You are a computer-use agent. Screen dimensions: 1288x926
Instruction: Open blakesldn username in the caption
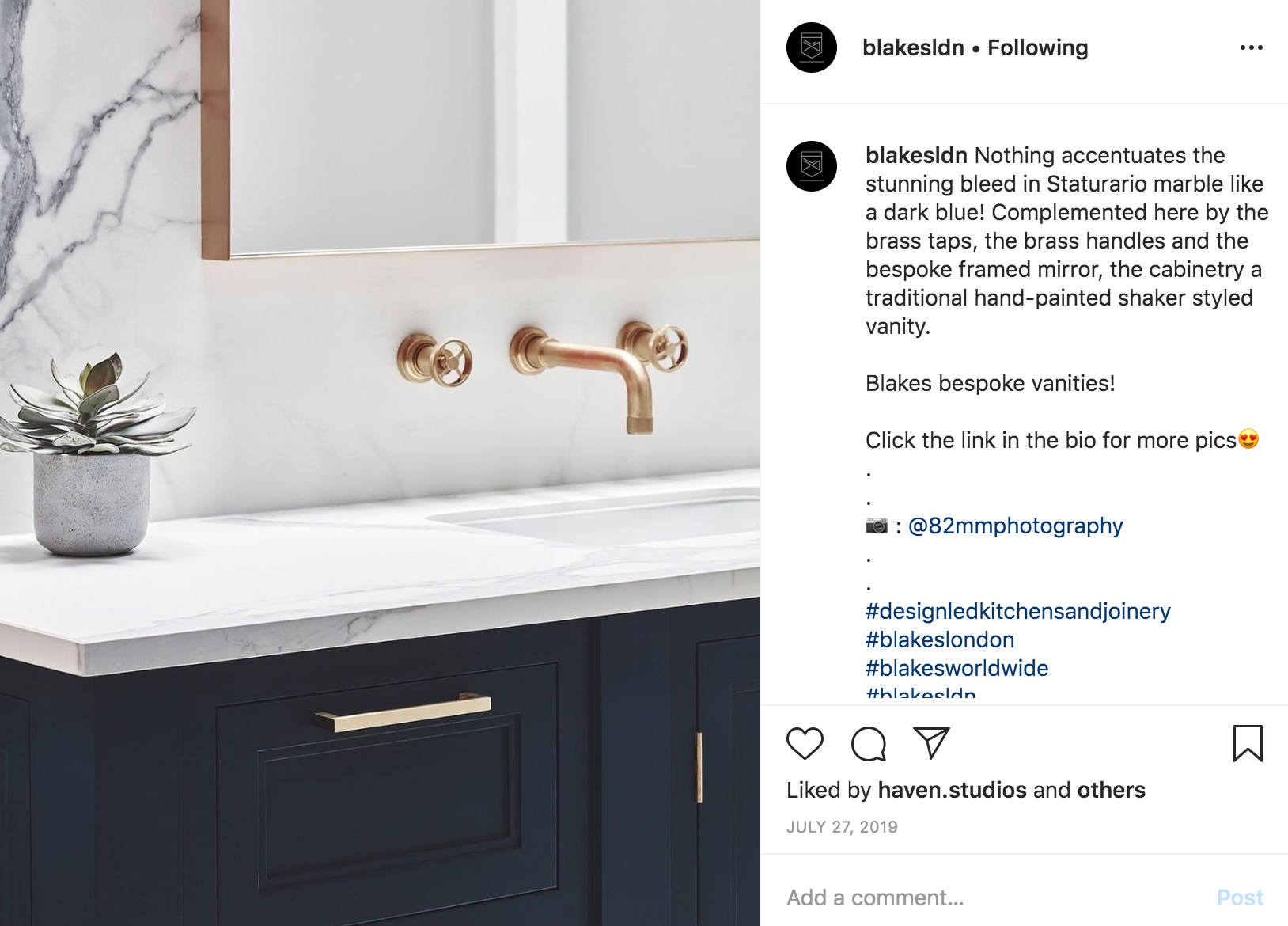916,155
